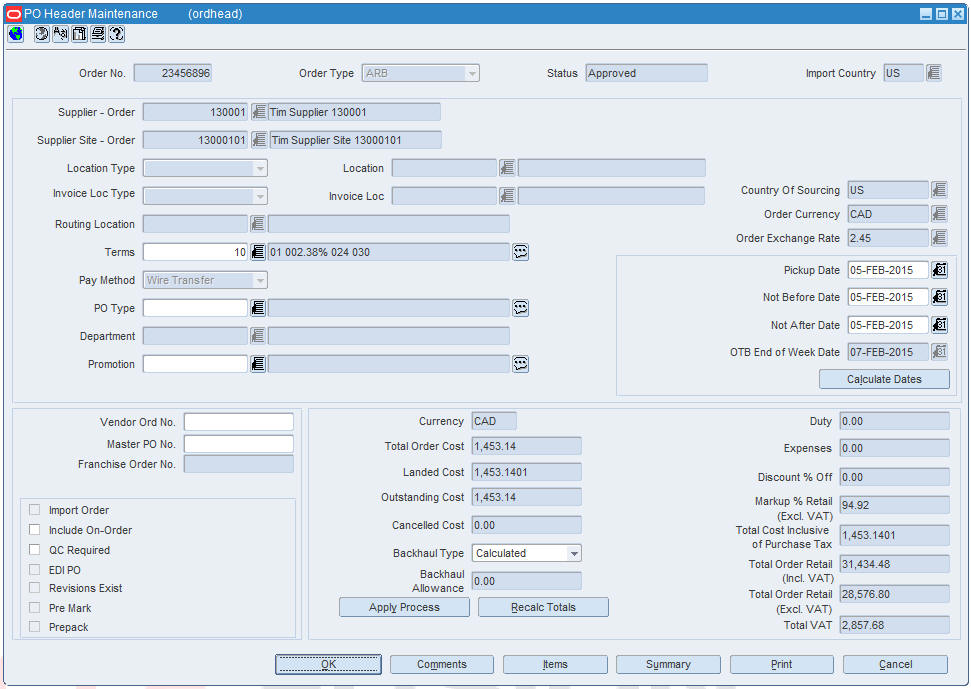Toggle the Revisions Exist checkbox
This screenshot has height=689, width=971.
(x=35, y=587)
